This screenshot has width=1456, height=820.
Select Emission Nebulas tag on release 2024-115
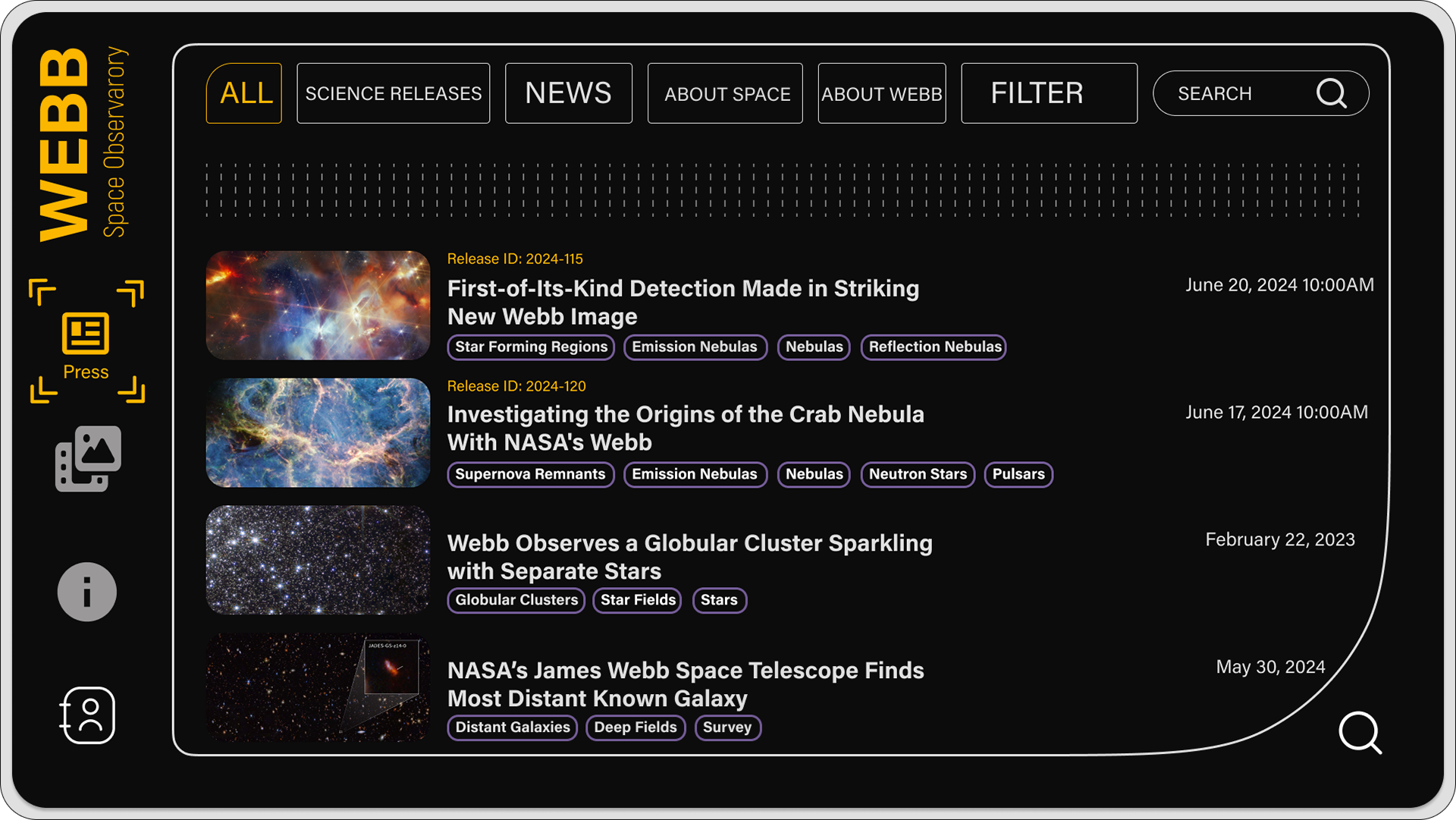coord(695,347)
